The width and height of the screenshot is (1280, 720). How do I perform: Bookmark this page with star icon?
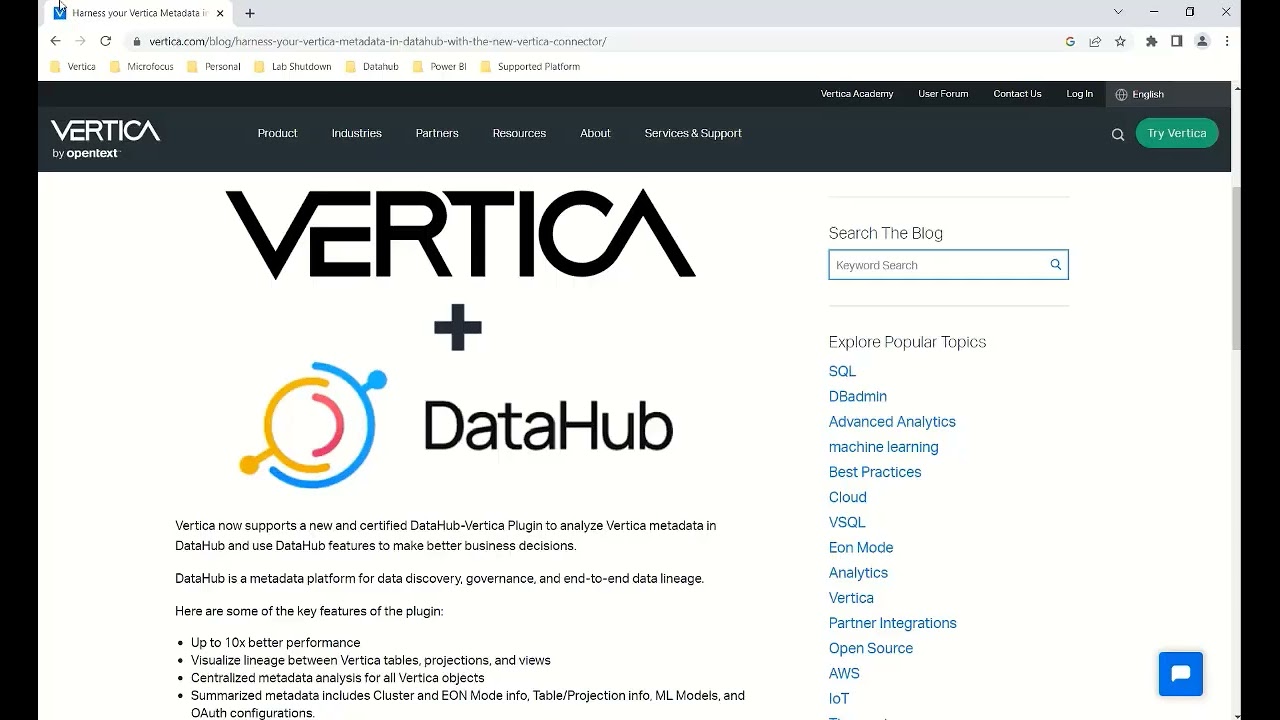click(x=1120, y=41)
